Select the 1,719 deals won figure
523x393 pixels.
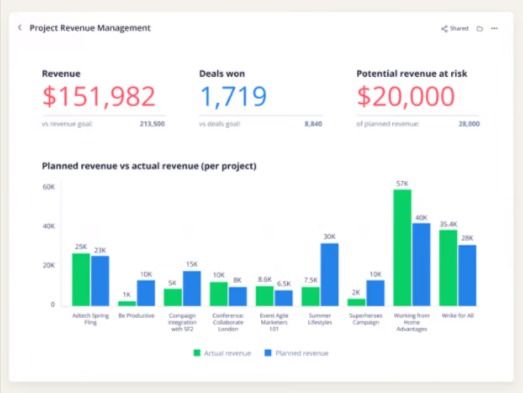(x=233, y=96)
